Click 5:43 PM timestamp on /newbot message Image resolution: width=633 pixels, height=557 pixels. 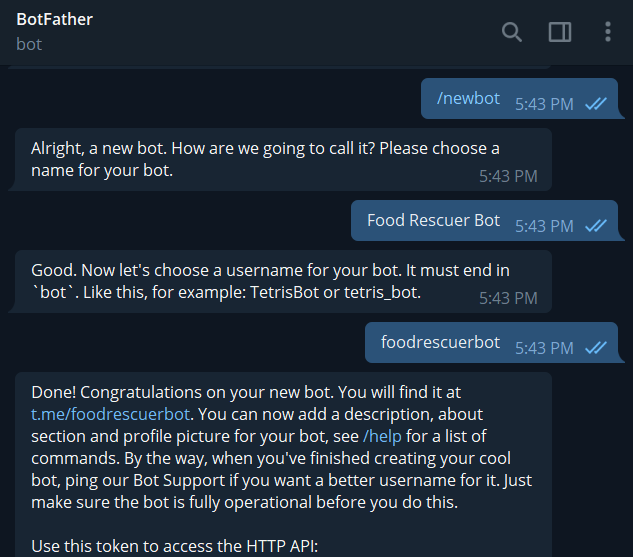pyautogui.click(x=544, y=104)
